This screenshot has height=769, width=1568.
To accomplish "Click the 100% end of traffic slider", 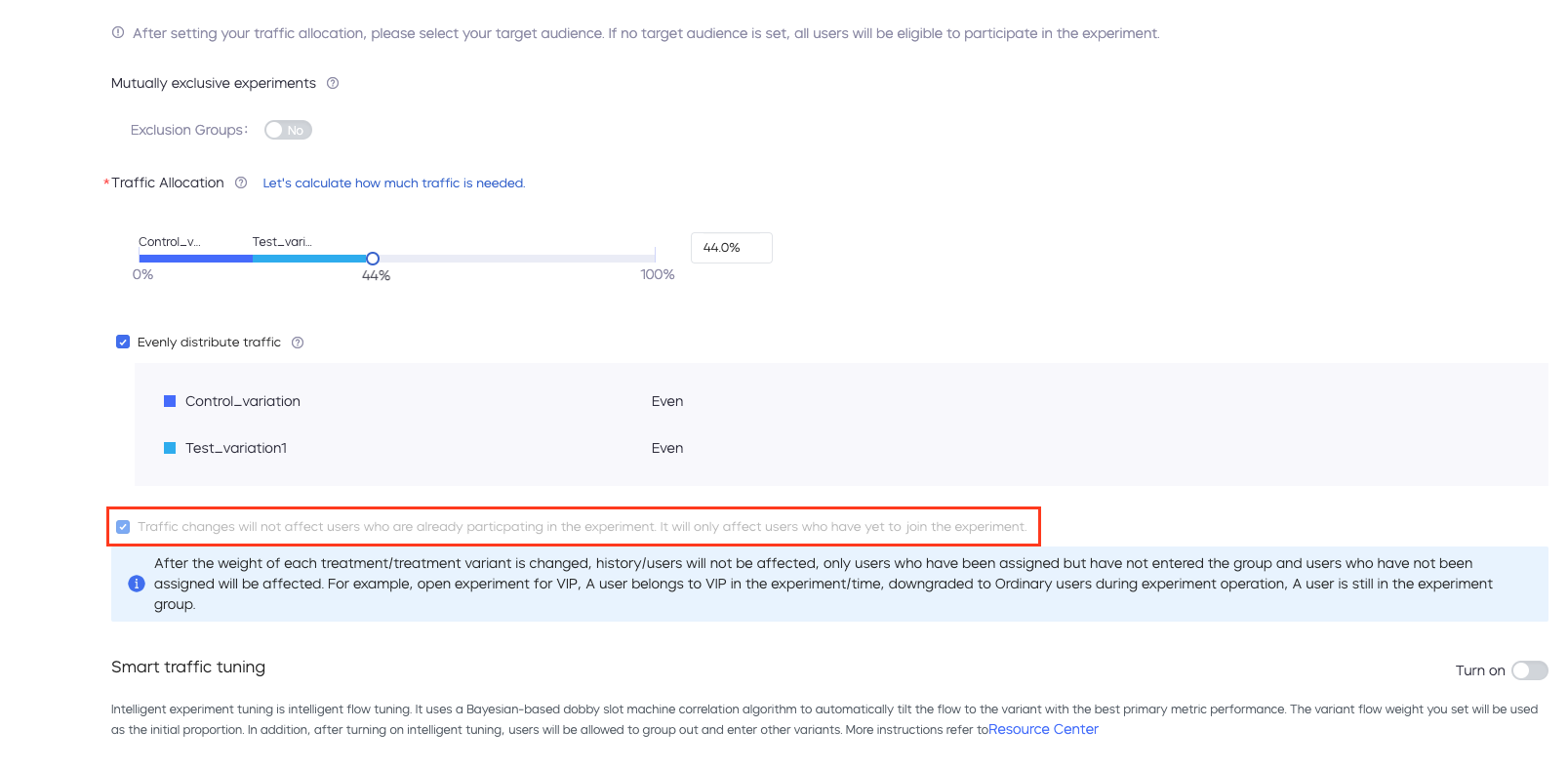I will [x=656, y=258].
